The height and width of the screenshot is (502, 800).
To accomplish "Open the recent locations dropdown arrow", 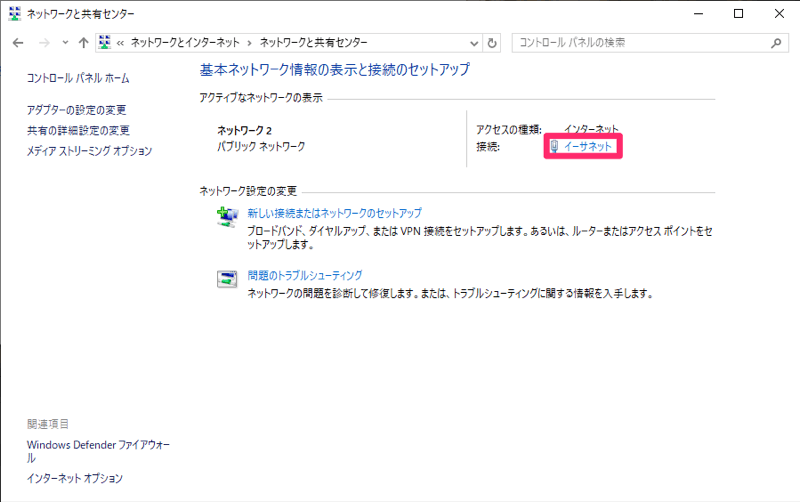I will 65,43.
